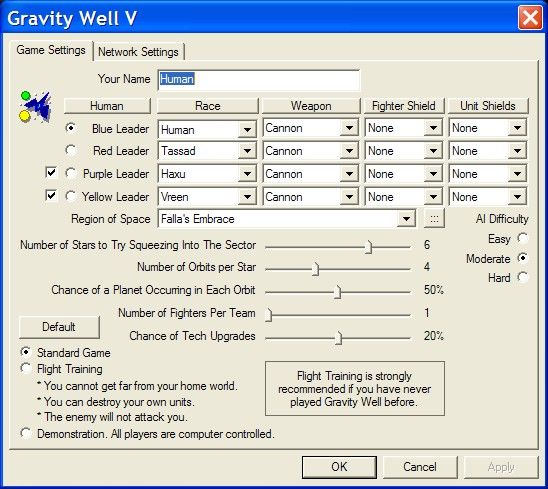Click the 50% planet chance value
The height and width of the screenshot is (489, 548).
pos(434,290)
